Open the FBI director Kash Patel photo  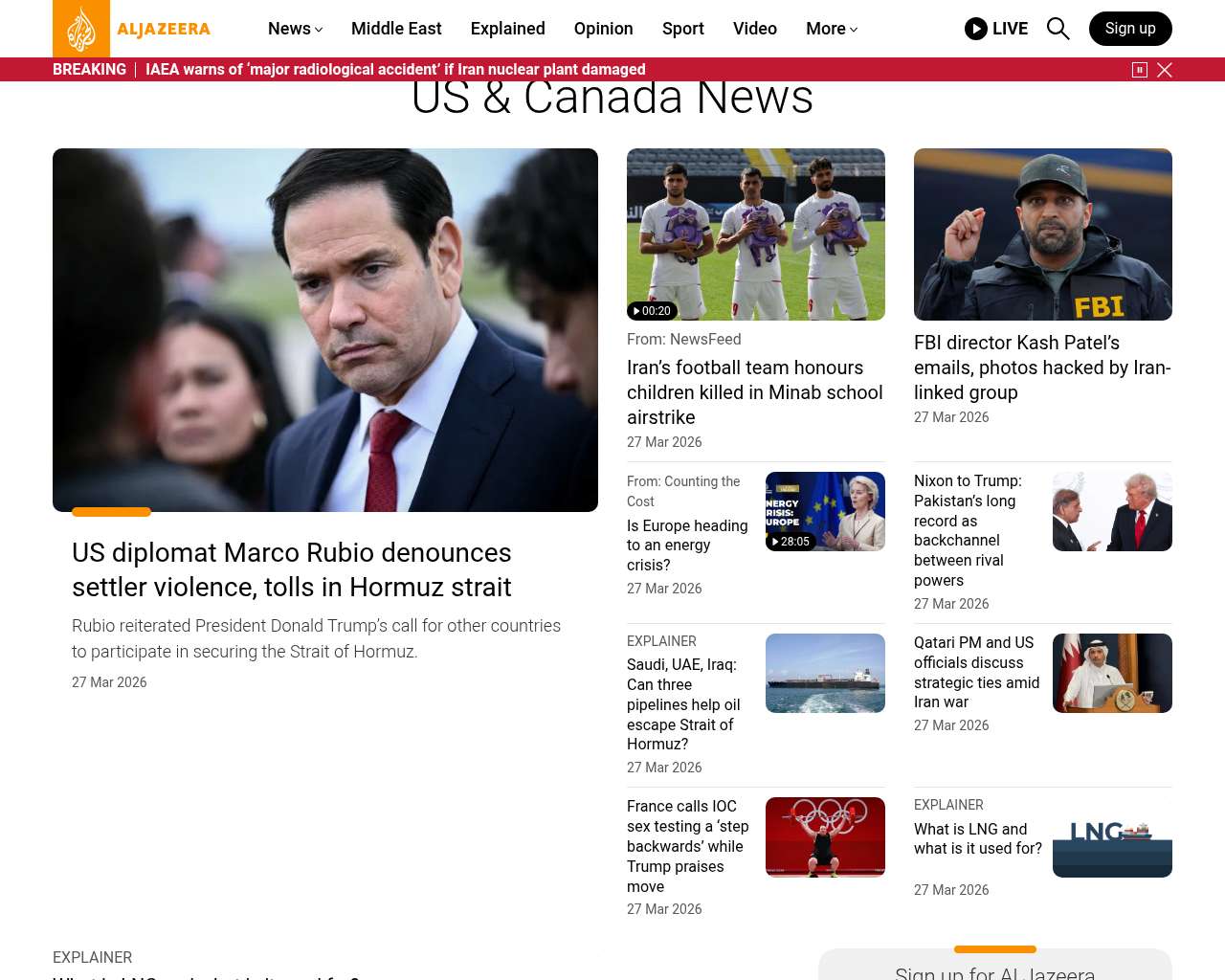pyautogui.click(x=1042, y=234)
